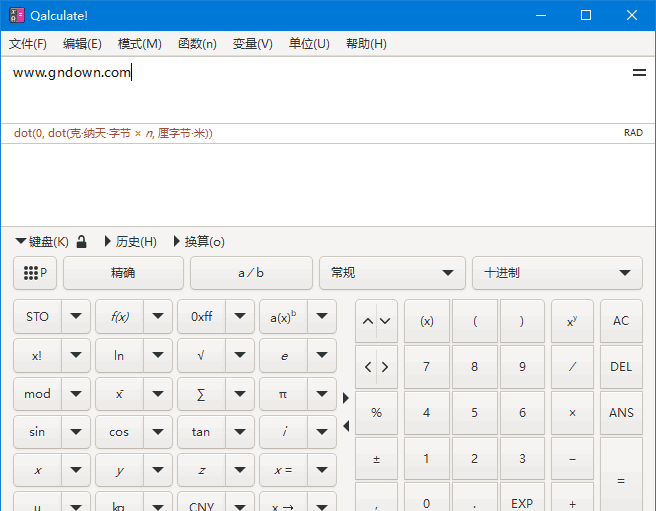Viewport: 656px width, 511px height.
Task: Click the smart parentheses (x) key
Action: pyautogui.click(x=427, y=321)
